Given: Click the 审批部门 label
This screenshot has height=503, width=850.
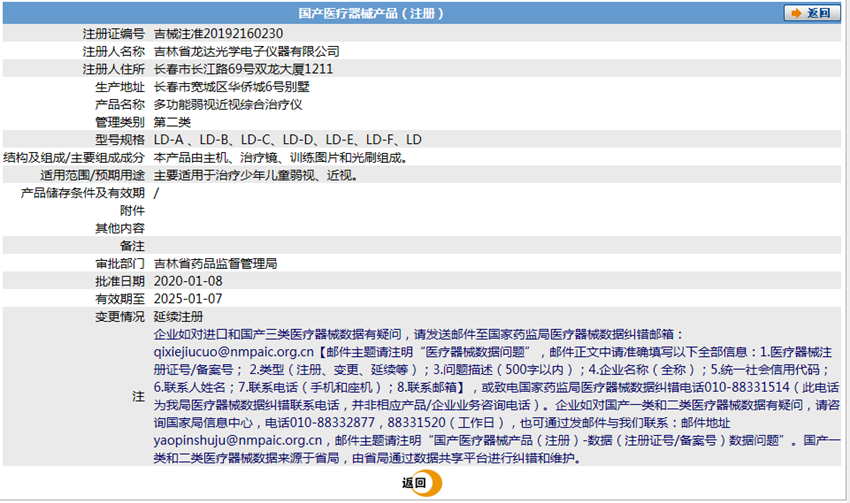Looking at the screenshot, I should (x=120, y=263).
